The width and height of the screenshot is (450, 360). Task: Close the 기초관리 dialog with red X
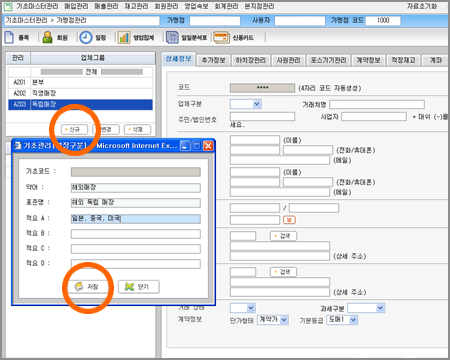pos(208,146)
